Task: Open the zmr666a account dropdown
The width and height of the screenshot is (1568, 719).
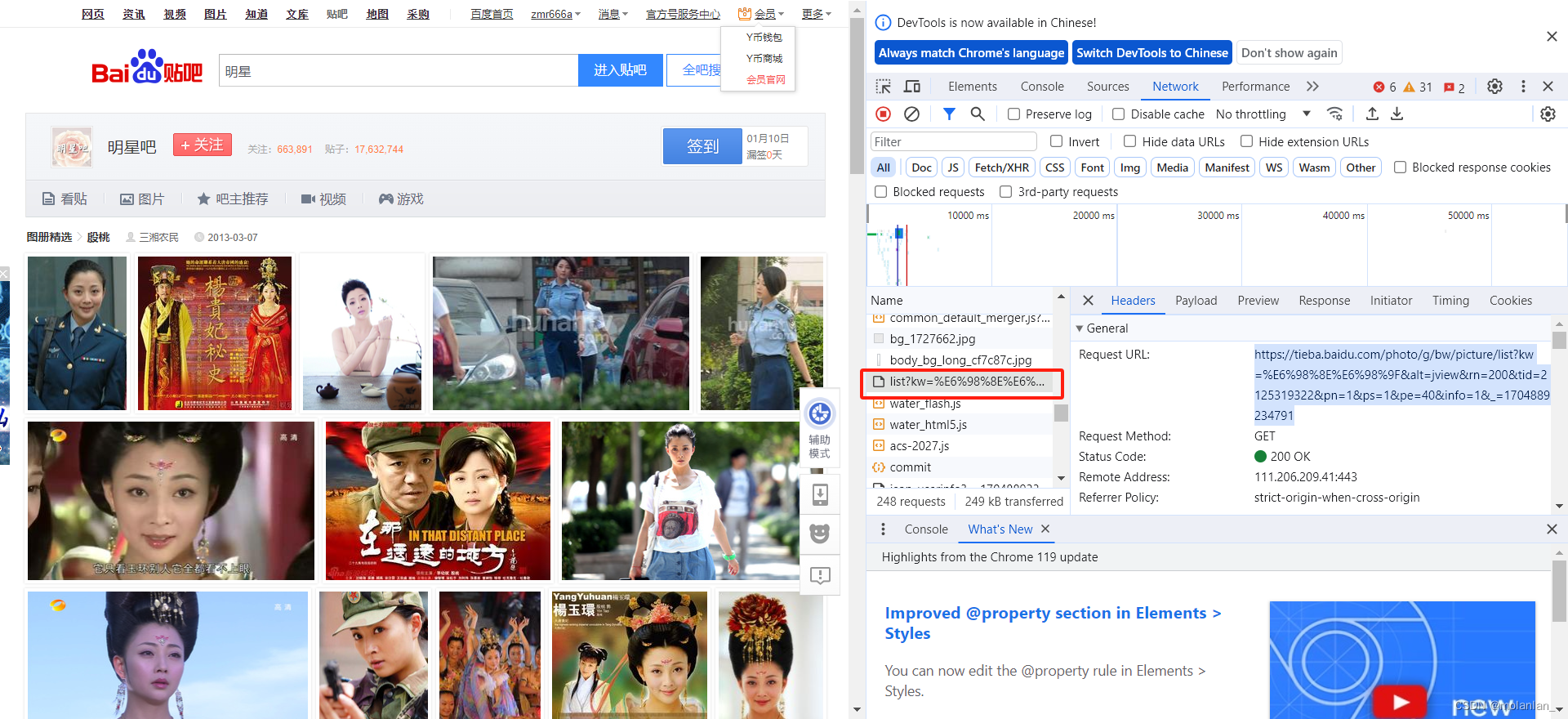Action: coord(555,14)
